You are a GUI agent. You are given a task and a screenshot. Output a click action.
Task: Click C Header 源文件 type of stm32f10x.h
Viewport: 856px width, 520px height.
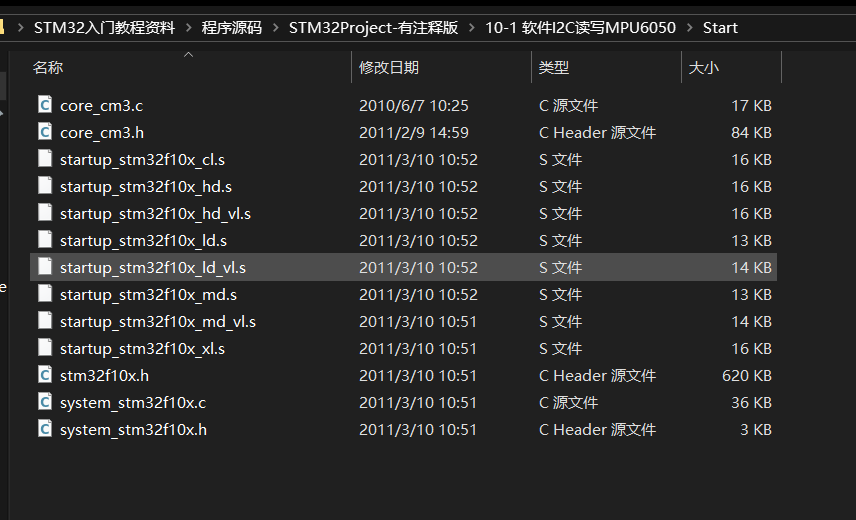[597, 375]
